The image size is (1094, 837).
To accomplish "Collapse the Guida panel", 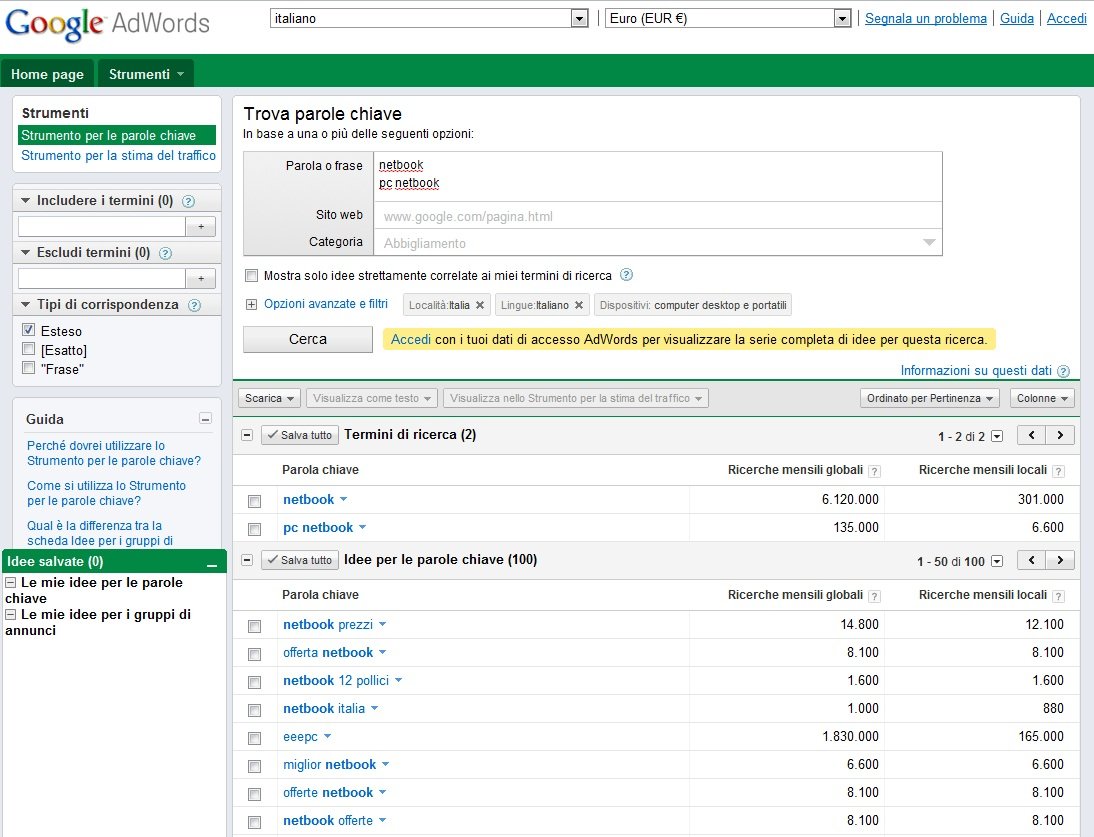I will pyautogui.click(x=205, y=418).
